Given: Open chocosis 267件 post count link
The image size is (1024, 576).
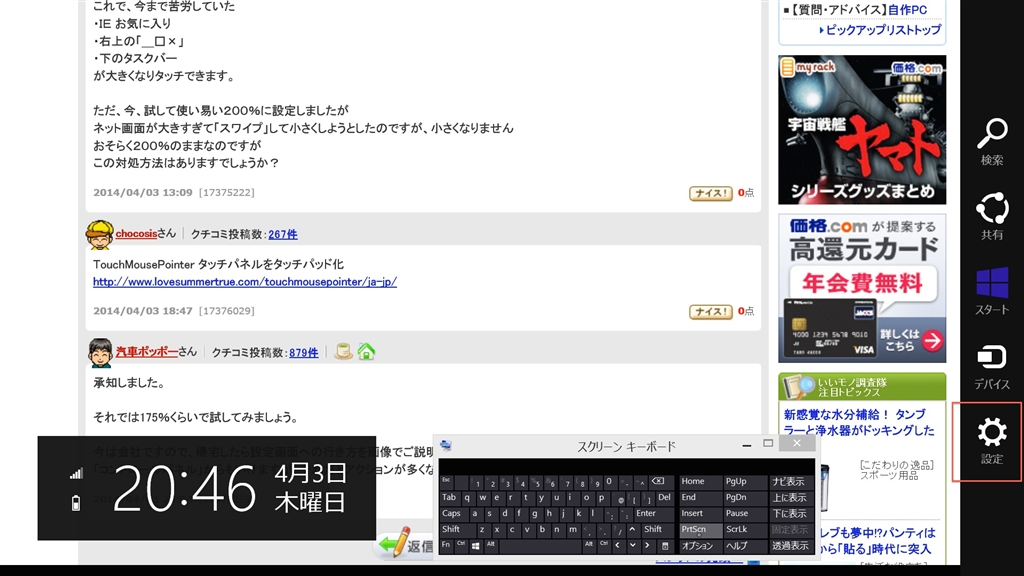Looking at the screenshot, I should coord(283,234).
